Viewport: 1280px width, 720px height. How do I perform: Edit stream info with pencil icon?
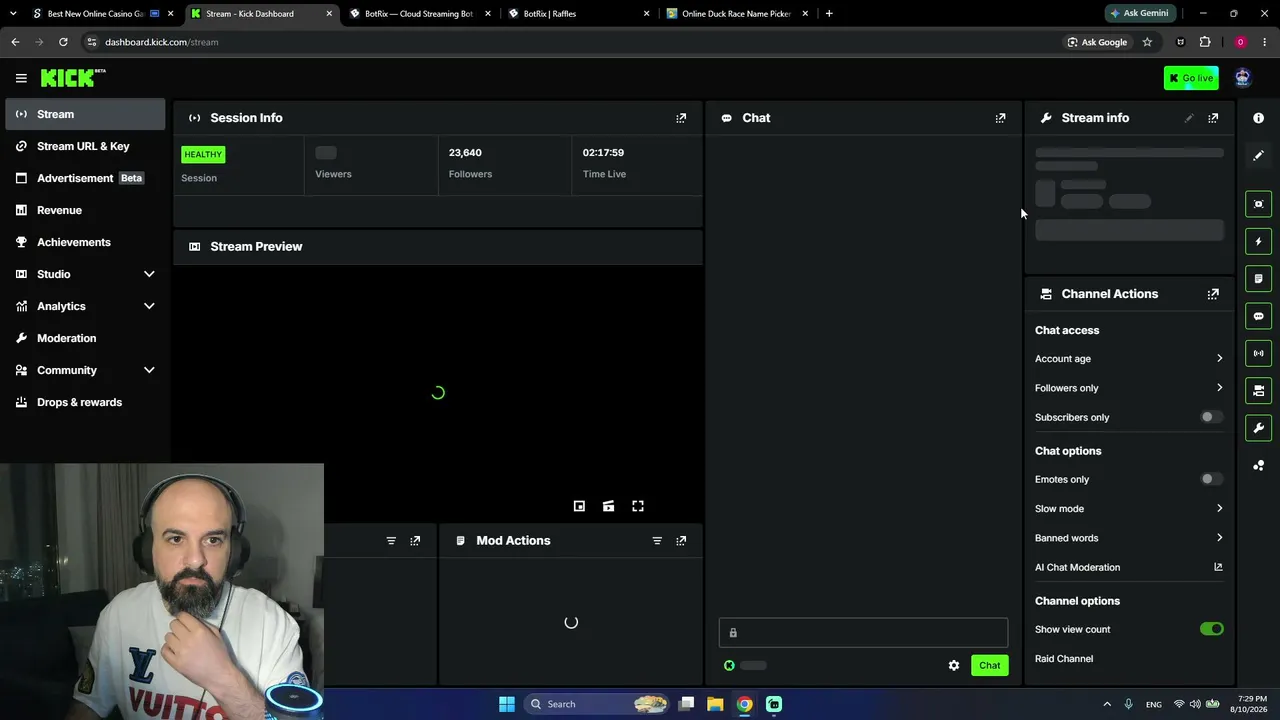click(x=1189, y=118)
